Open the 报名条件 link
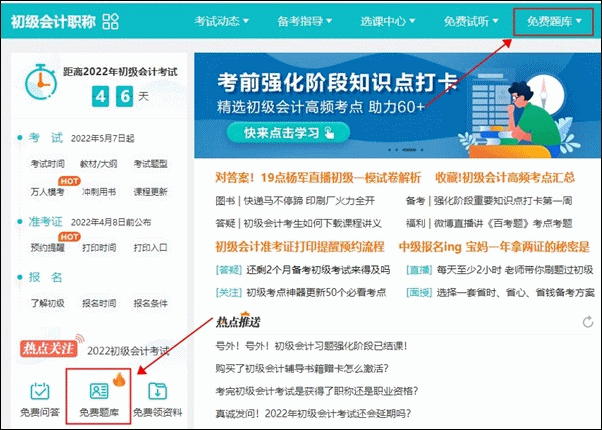 click(150, 303)
